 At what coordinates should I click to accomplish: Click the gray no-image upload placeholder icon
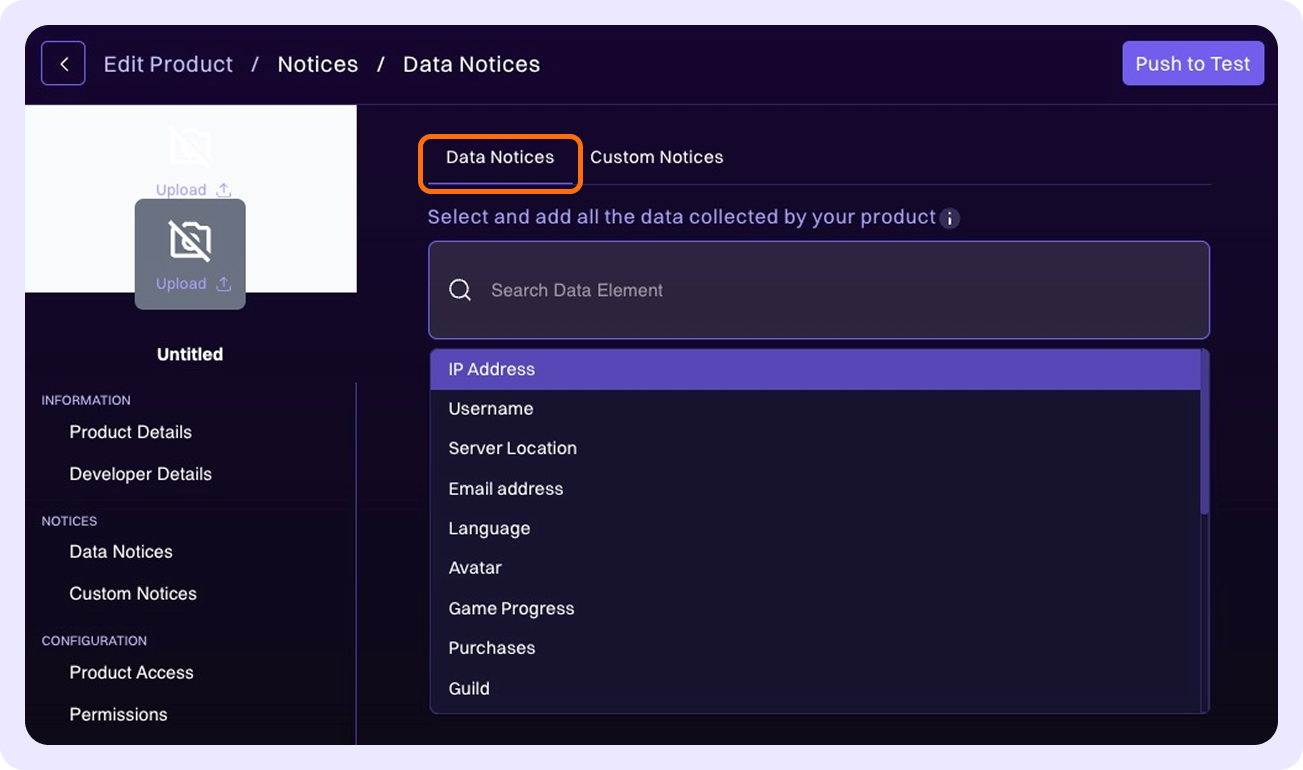190,241
